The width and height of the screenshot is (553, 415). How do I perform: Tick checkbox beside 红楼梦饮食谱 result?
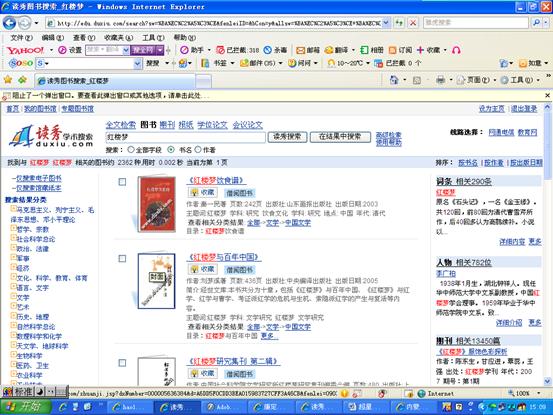(x=122, y=182)
